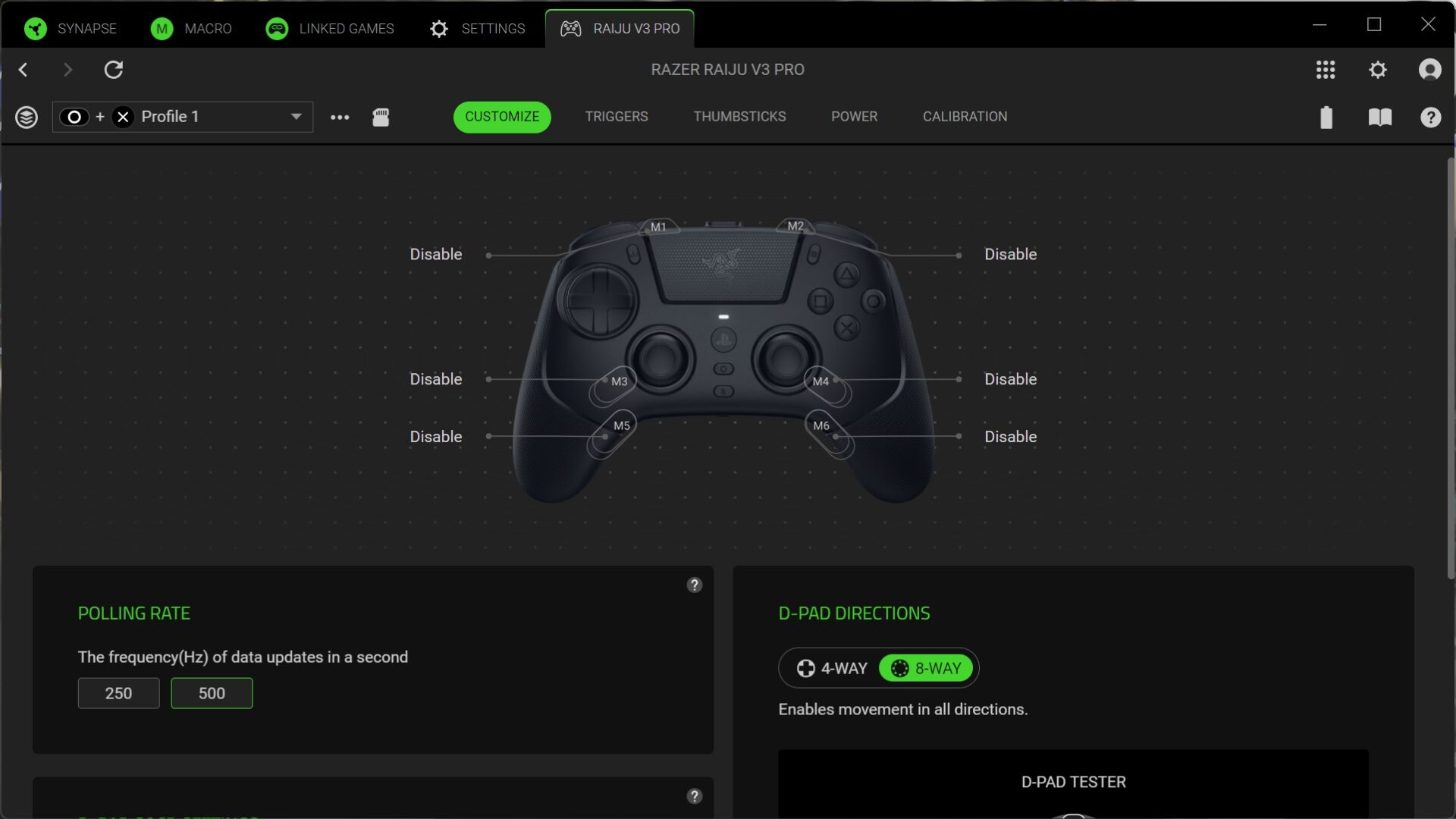The image size is (1456, 819).
Task: Click the vertical scrollbar on the right
Action: 1450,369
